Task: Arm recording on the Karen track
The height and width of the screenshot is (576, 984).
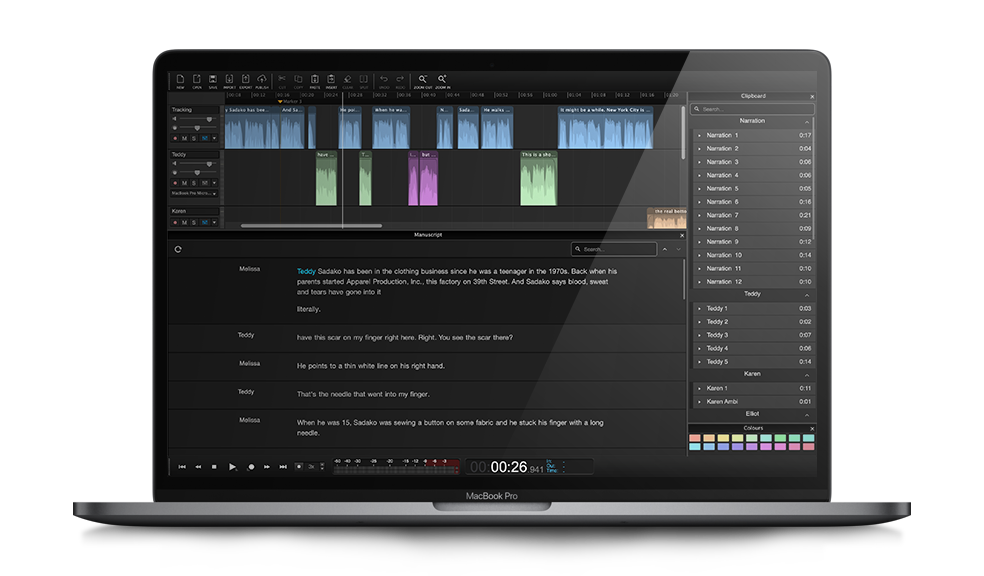Action: click(175, 222)
